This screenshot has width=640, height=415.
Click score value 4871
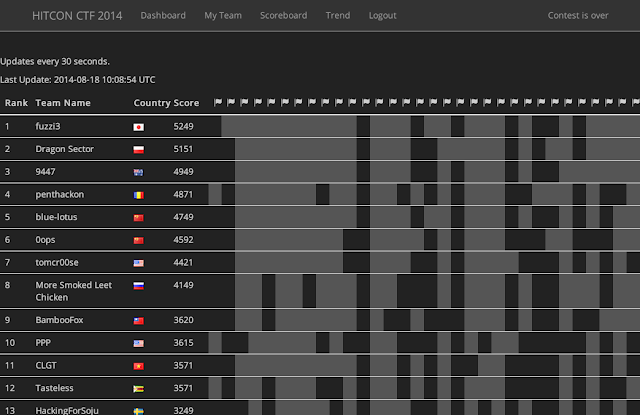(x=183, y=195)
